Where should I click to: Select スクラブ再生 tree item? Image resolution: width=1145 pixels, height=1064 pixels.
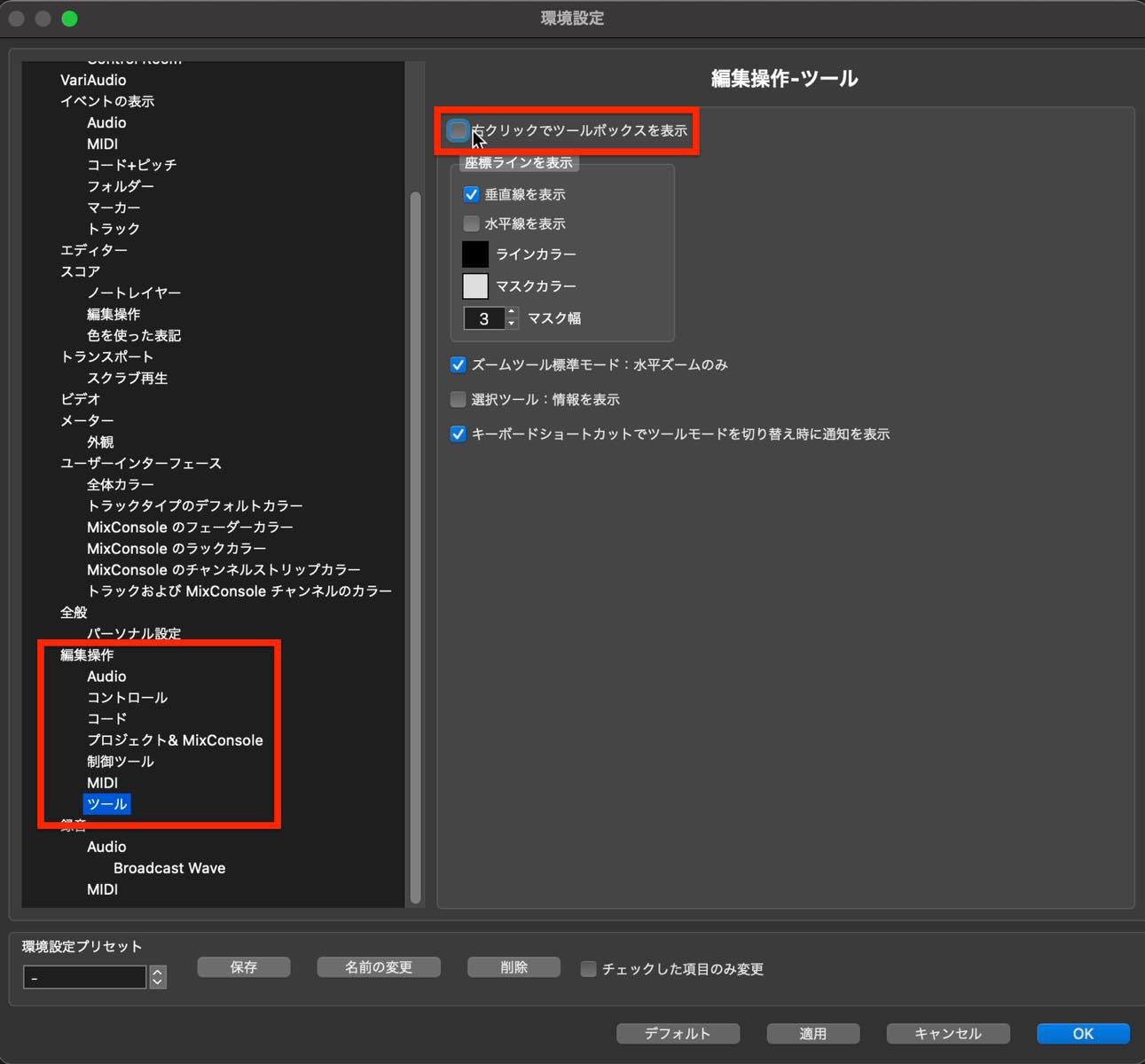(127, 378)
